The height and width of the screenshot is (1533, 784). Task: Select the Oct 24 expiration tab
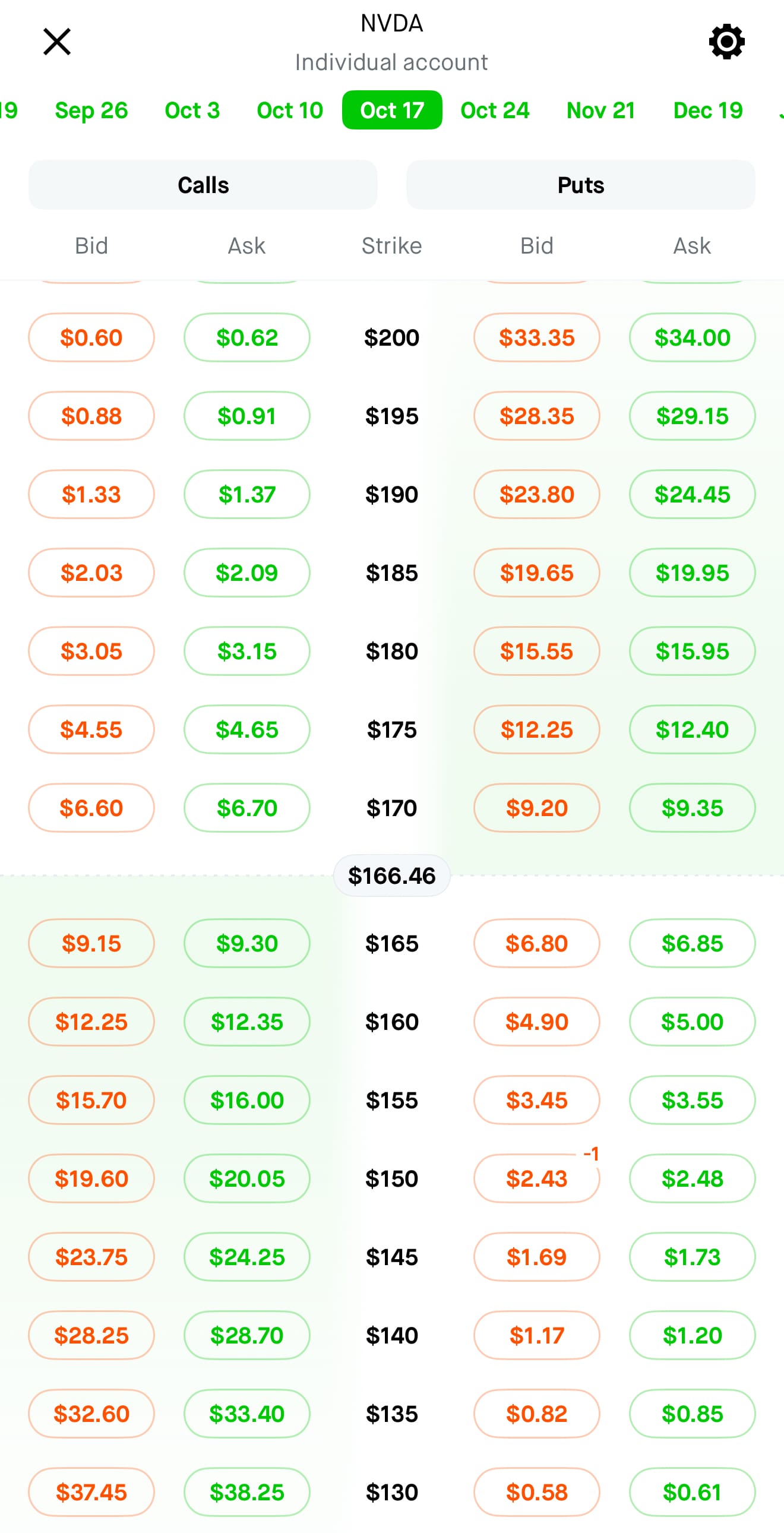coord(495,110)
